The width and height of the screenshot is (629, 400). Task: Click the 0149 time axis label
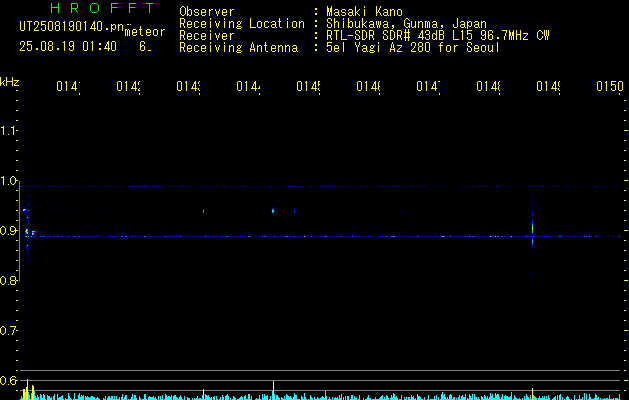[x=548, y=86]
